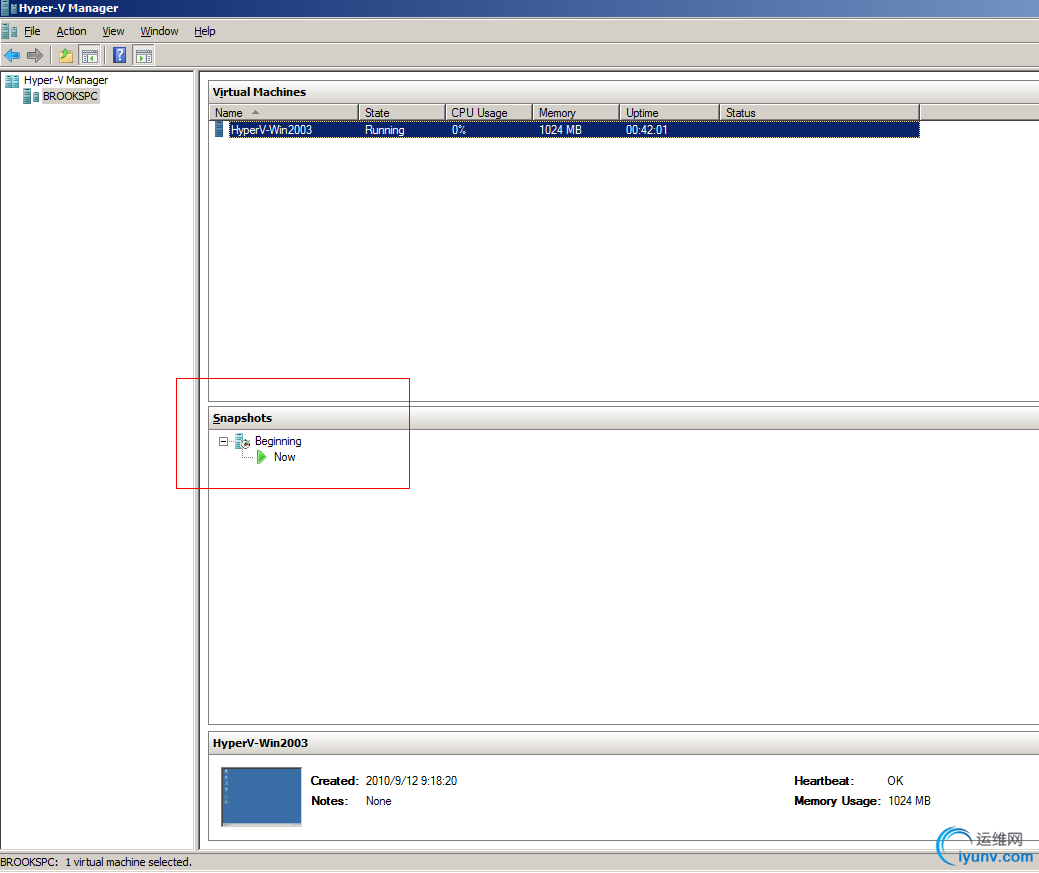This screenshot has height=873, width=1039.
Task: Click the Hyper-V Manager tree root icon
Action: (12, 81)
